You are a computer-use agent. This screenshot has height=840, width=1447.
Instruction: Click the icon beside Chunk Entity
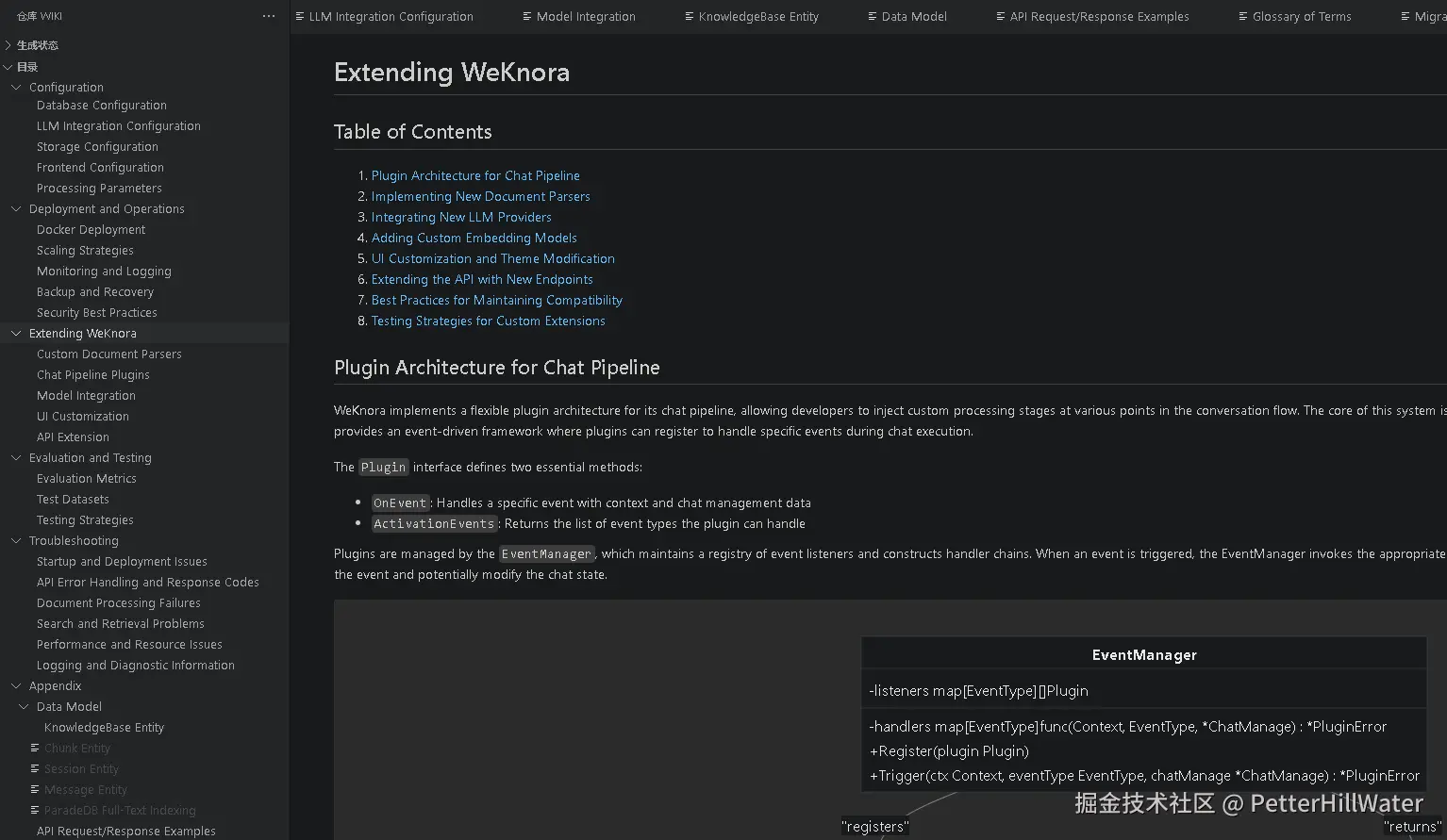coord(35,748)
